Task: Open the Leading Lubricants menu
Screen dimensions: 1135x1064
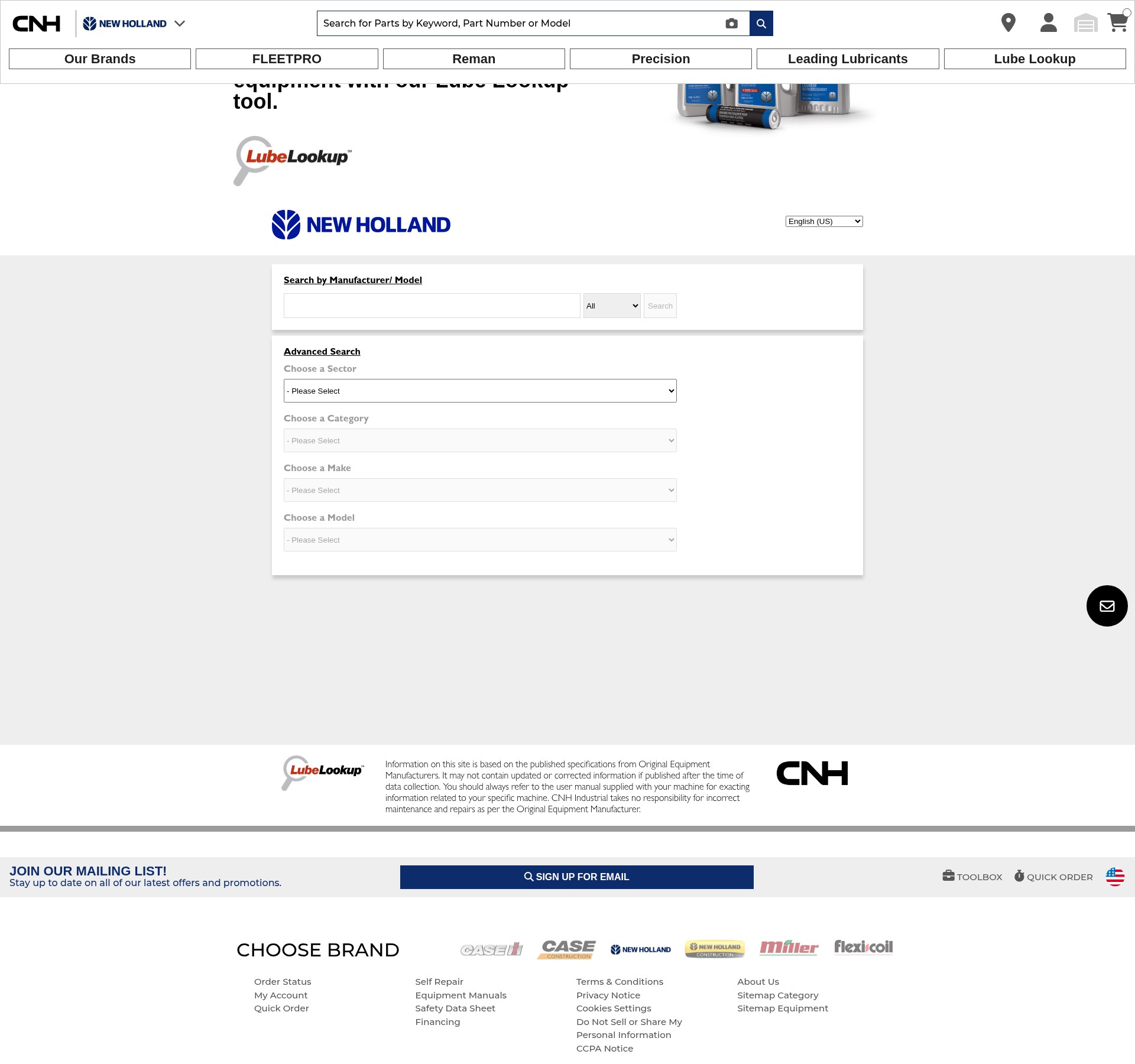Action: (x=848, y=59)
